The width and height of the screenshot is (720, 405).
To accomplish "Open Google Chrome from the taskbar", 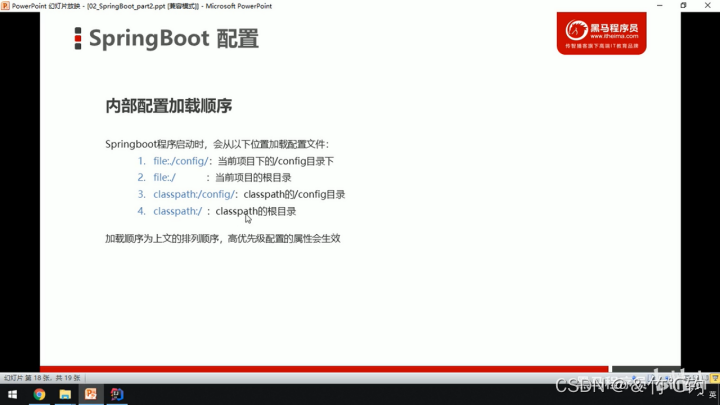I will pyautogui.click(x=39, y=394).
